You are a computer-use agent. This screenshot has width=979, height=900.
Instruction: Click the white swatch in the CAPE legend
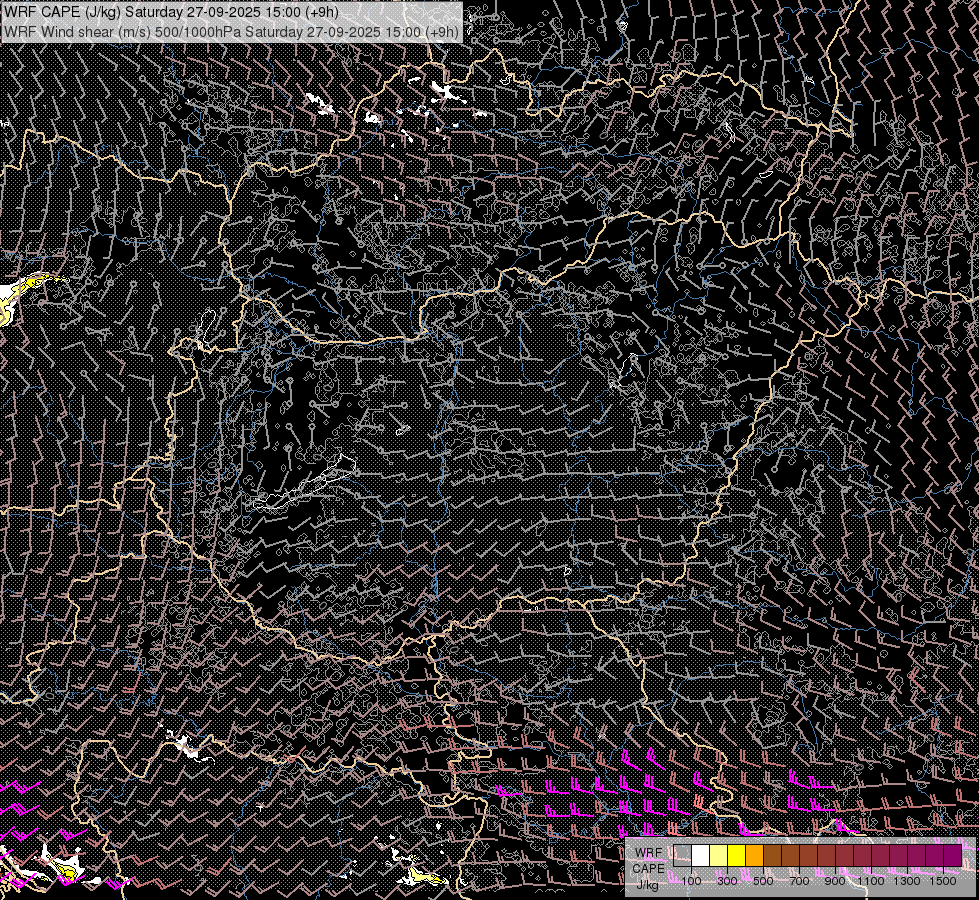click(701, 855)
